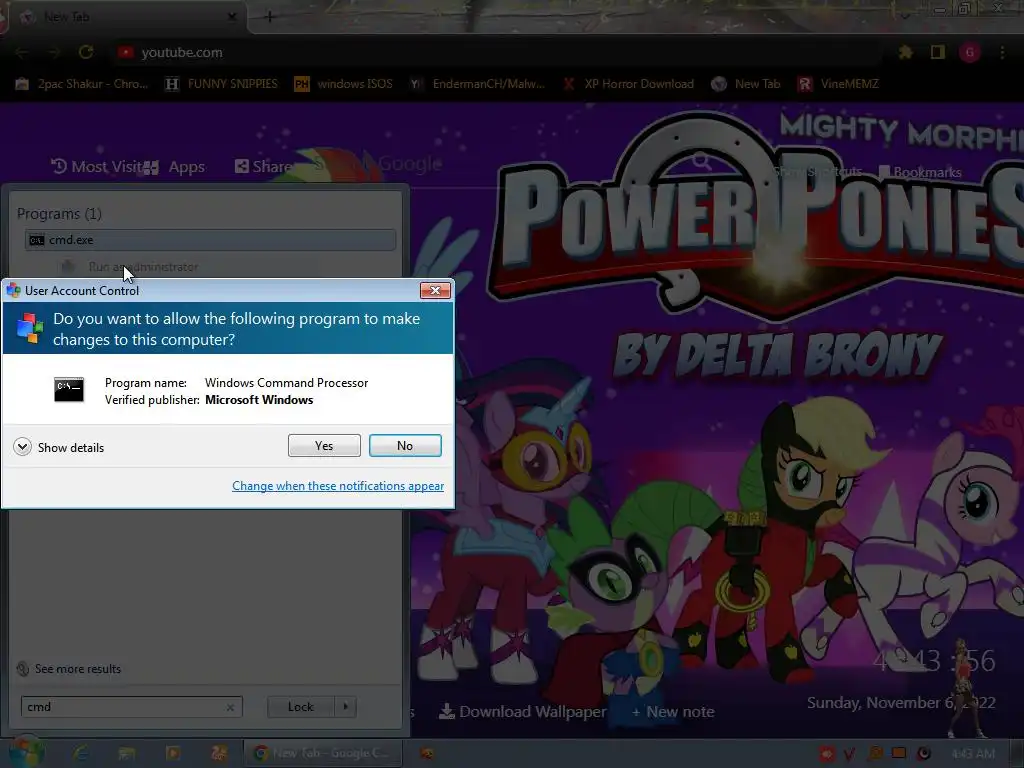The image size is (1024, 768).
Task: Open 'Change when these notifications appear' link
Action: point(338,486)
